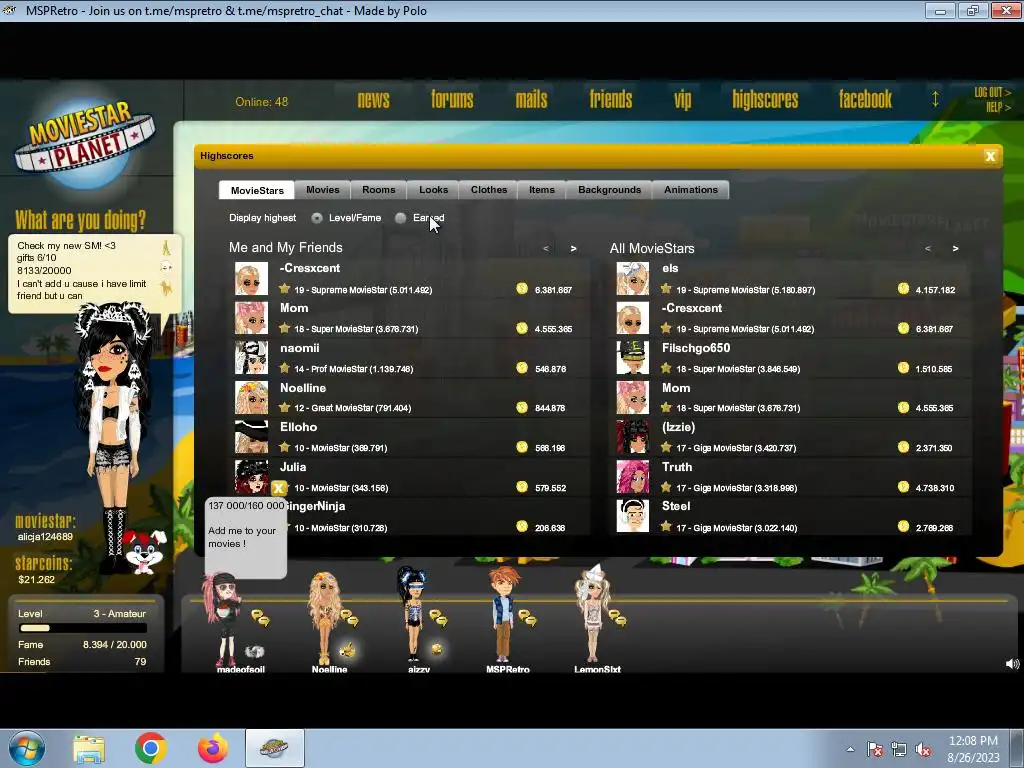Screen dimensions: 1024x768
Task: Click the LOG OUT link
Action: coord(993,92)
